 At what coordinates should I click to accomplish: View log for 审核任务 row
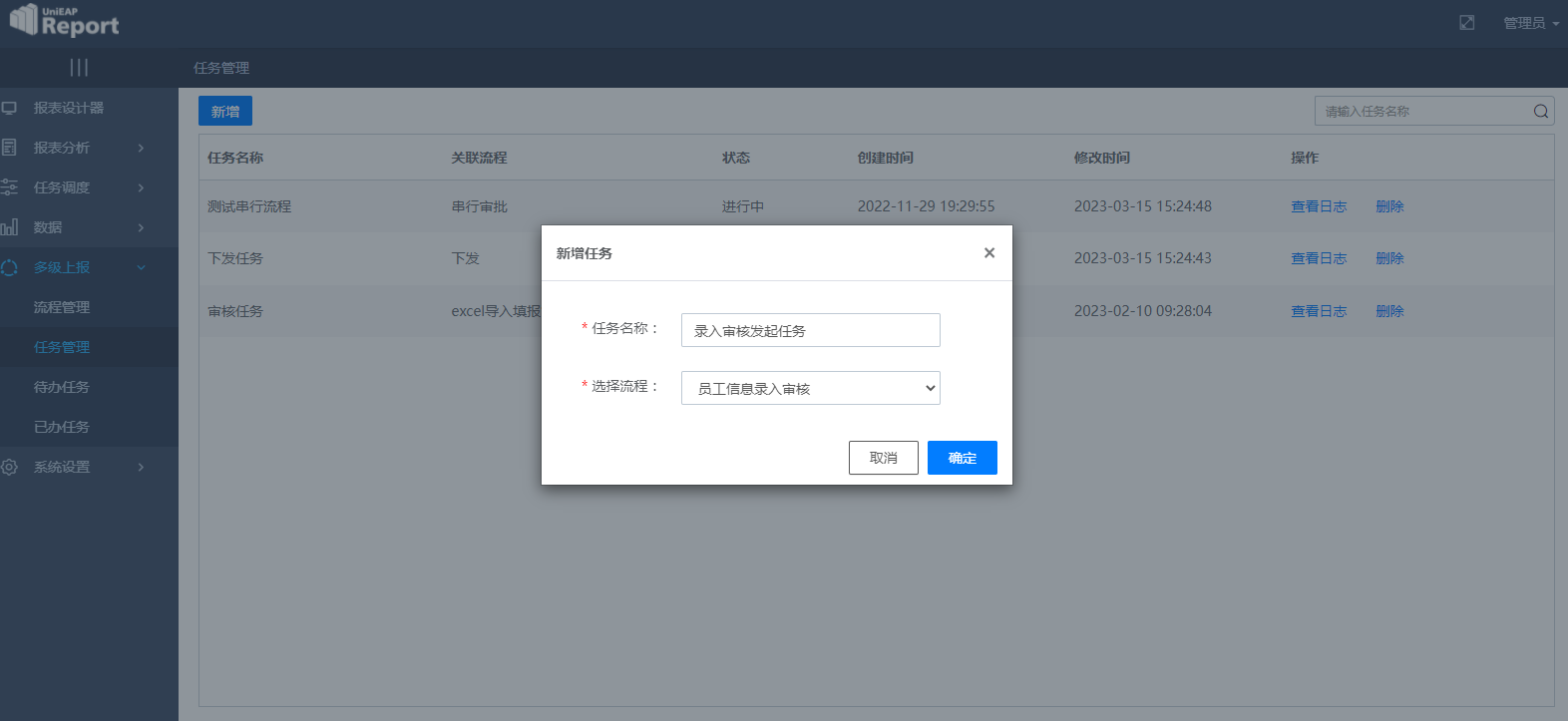click(1319, 311)
